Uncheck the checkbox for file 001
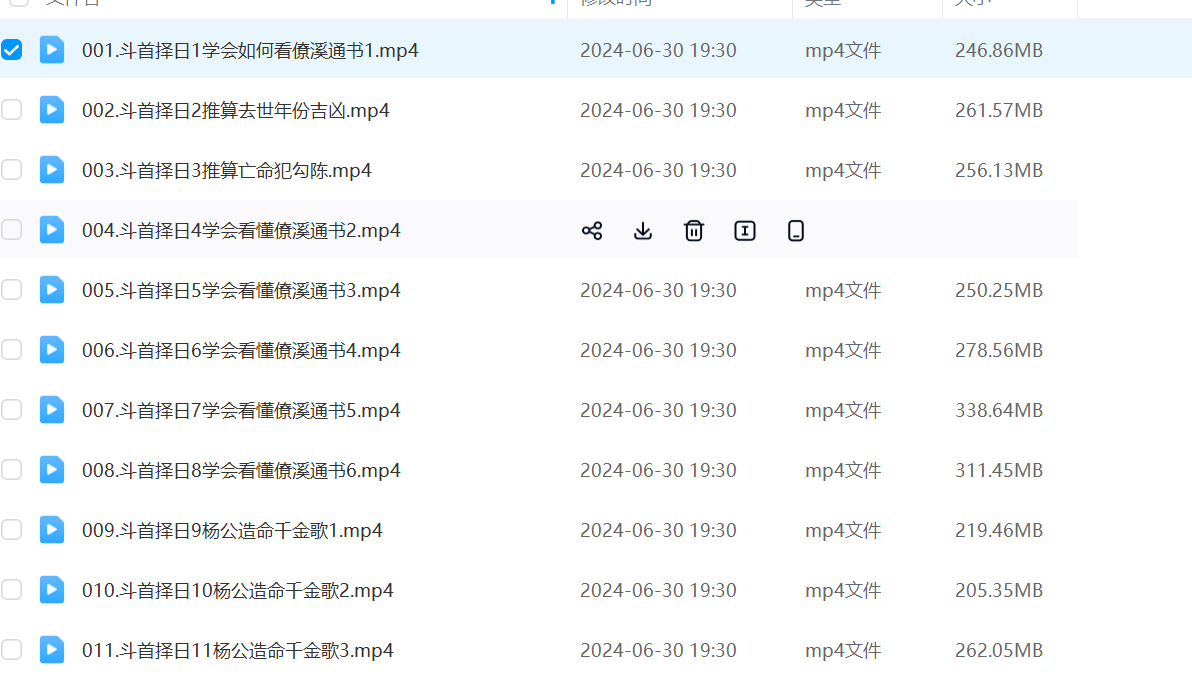The width and height of the screenshot is (1192, 675). coord(12,50)
